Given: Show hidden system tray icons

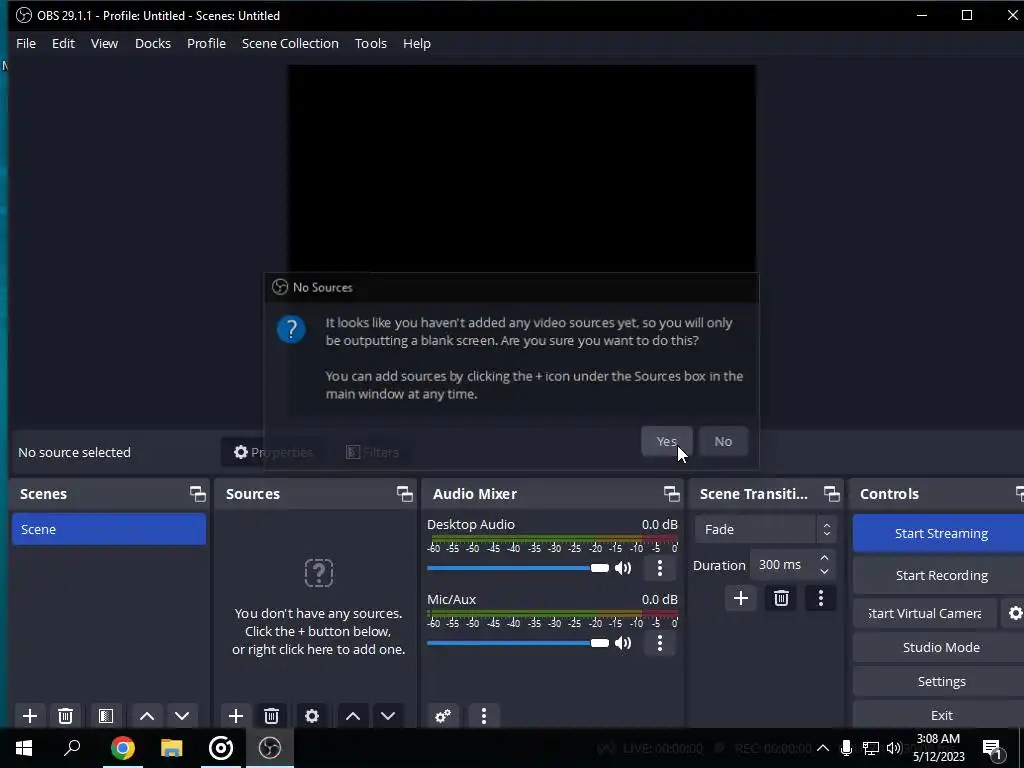Looking at the screenshot, I should (x=823, y=748).
